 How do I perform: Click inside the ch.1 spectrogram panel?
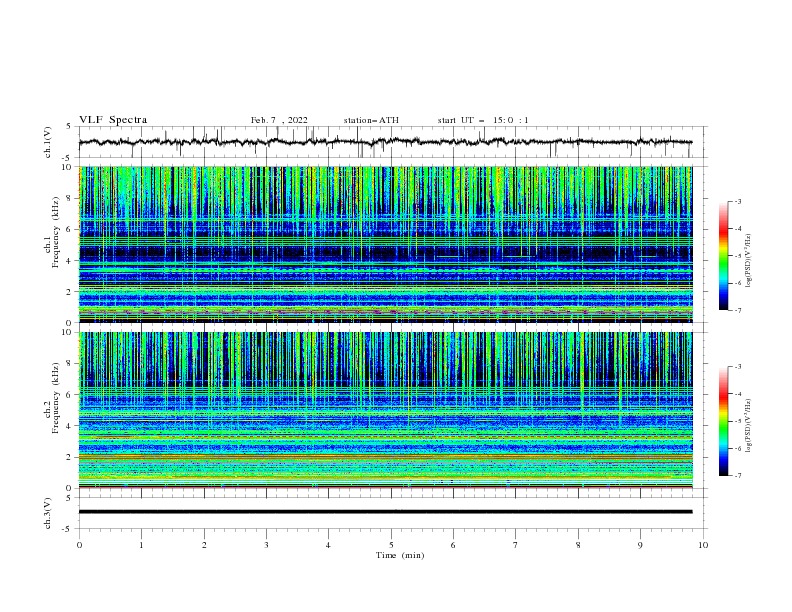point(385,244)
